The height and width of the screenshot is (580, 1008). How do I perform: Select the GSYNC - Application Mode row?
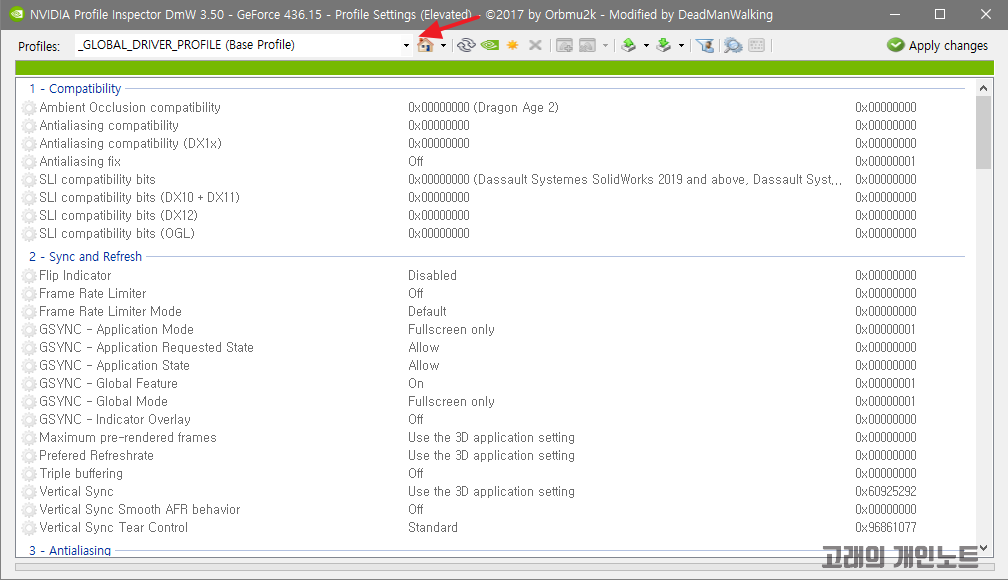click(x=494, y=329)
